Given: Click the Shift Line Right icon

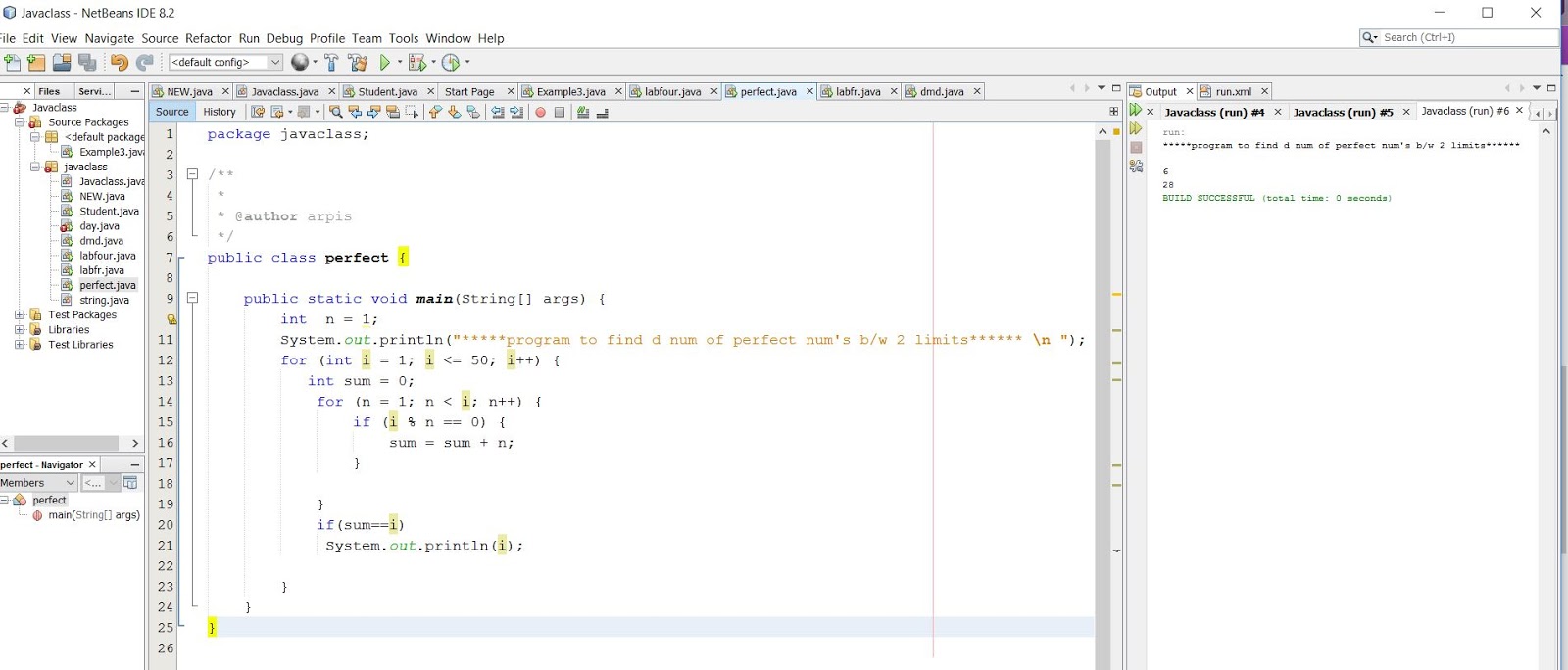Looking at the screenshot, I should pos(516,112).
